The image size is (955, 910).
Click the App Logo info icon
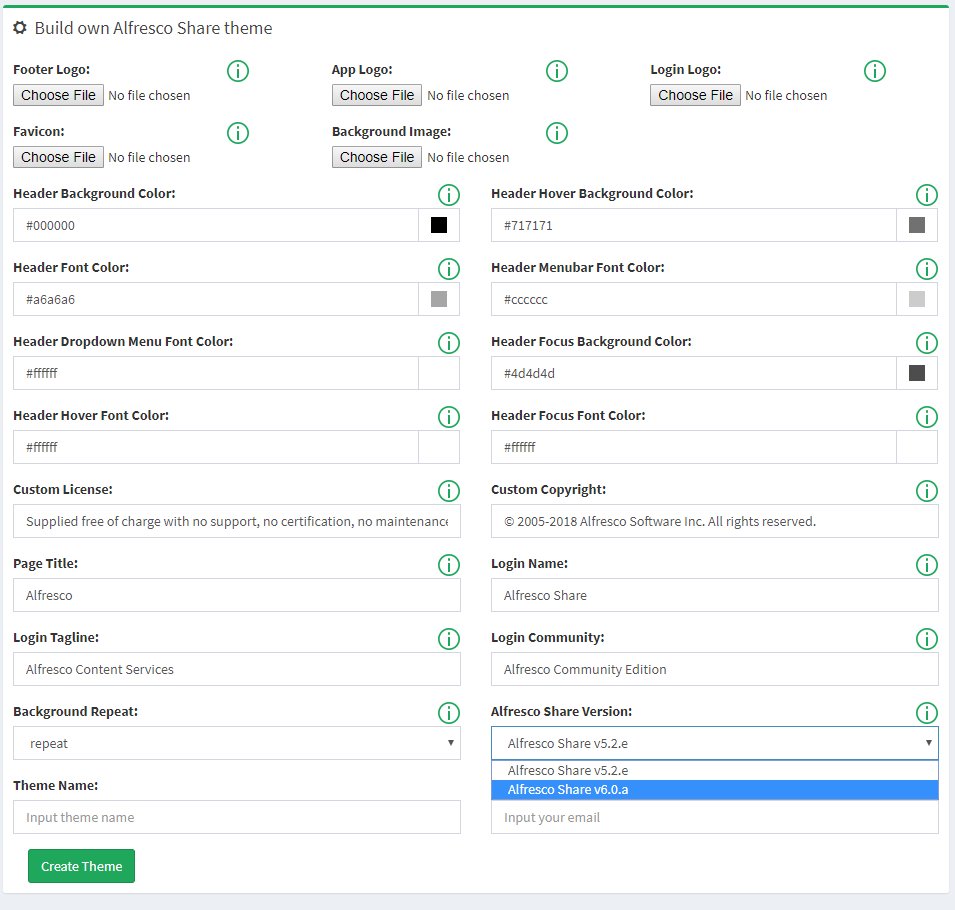point(556,71)
